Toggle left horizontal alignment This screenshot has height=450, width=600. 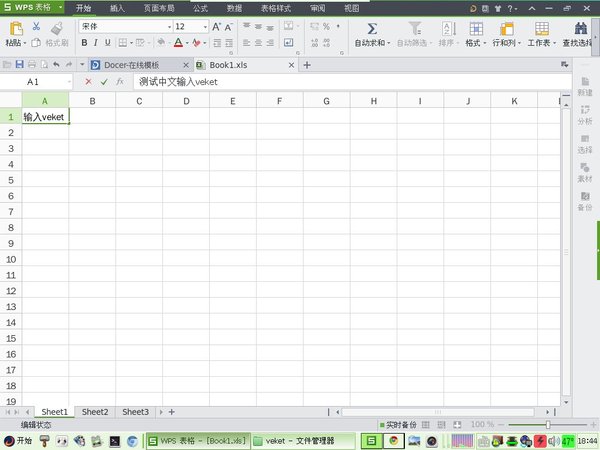246,42
